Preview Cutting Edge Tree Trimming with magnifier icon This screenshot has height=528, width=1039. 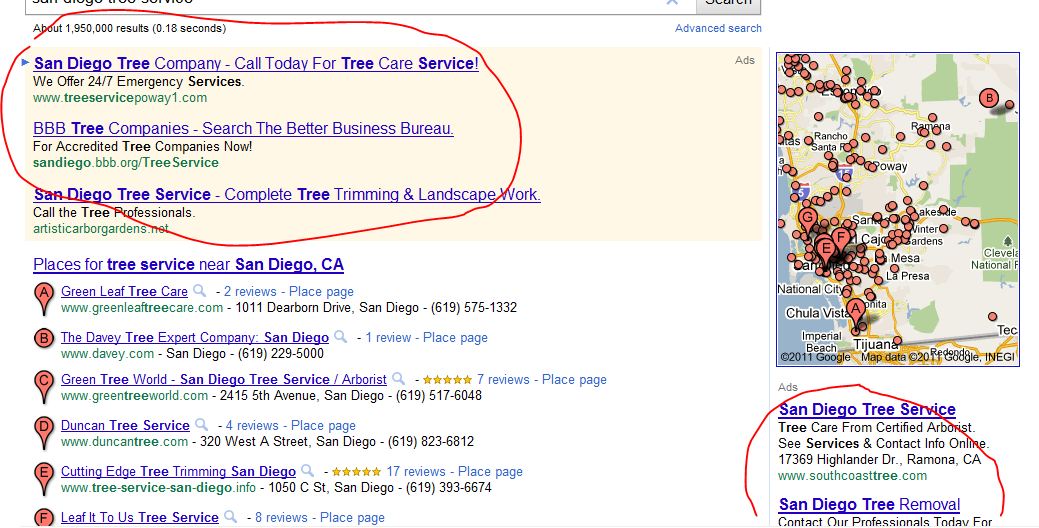[307, 471]
